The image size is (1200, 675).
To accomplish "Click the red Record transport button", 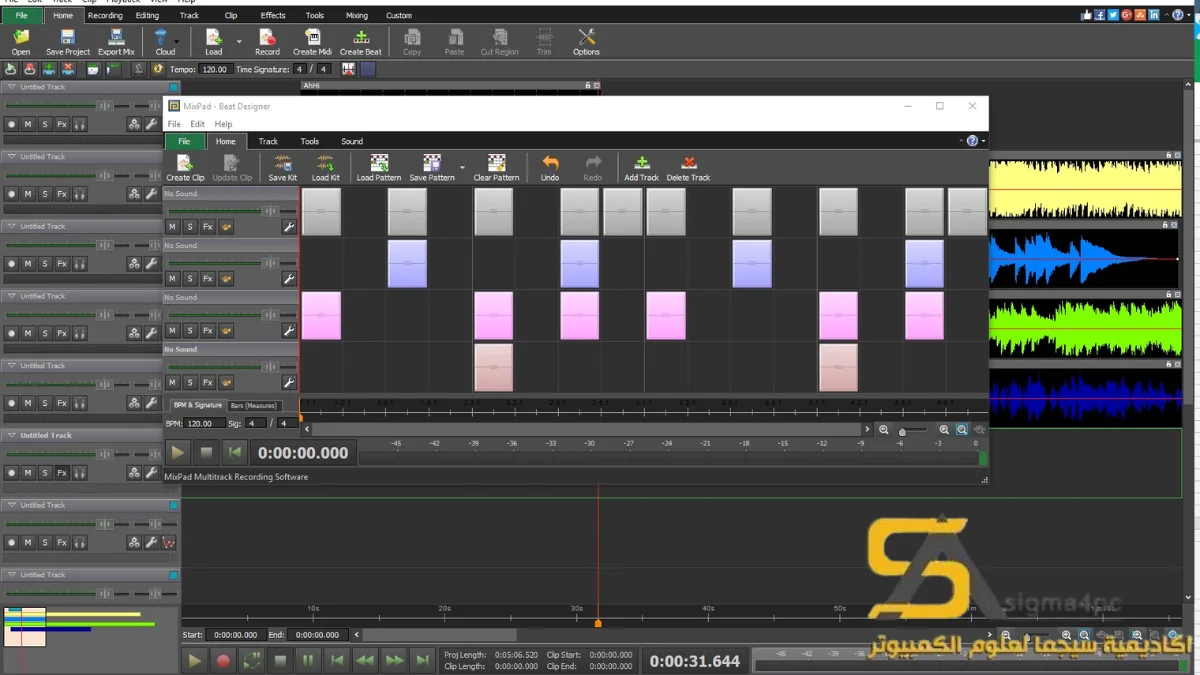I will click(x=223, y=660).
